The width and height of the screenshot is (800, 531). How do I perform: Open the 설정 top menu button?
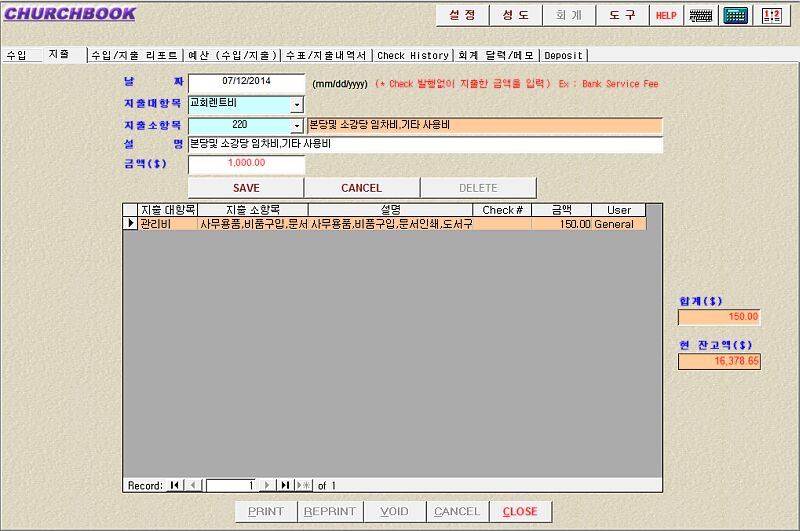tap(462, 15)
